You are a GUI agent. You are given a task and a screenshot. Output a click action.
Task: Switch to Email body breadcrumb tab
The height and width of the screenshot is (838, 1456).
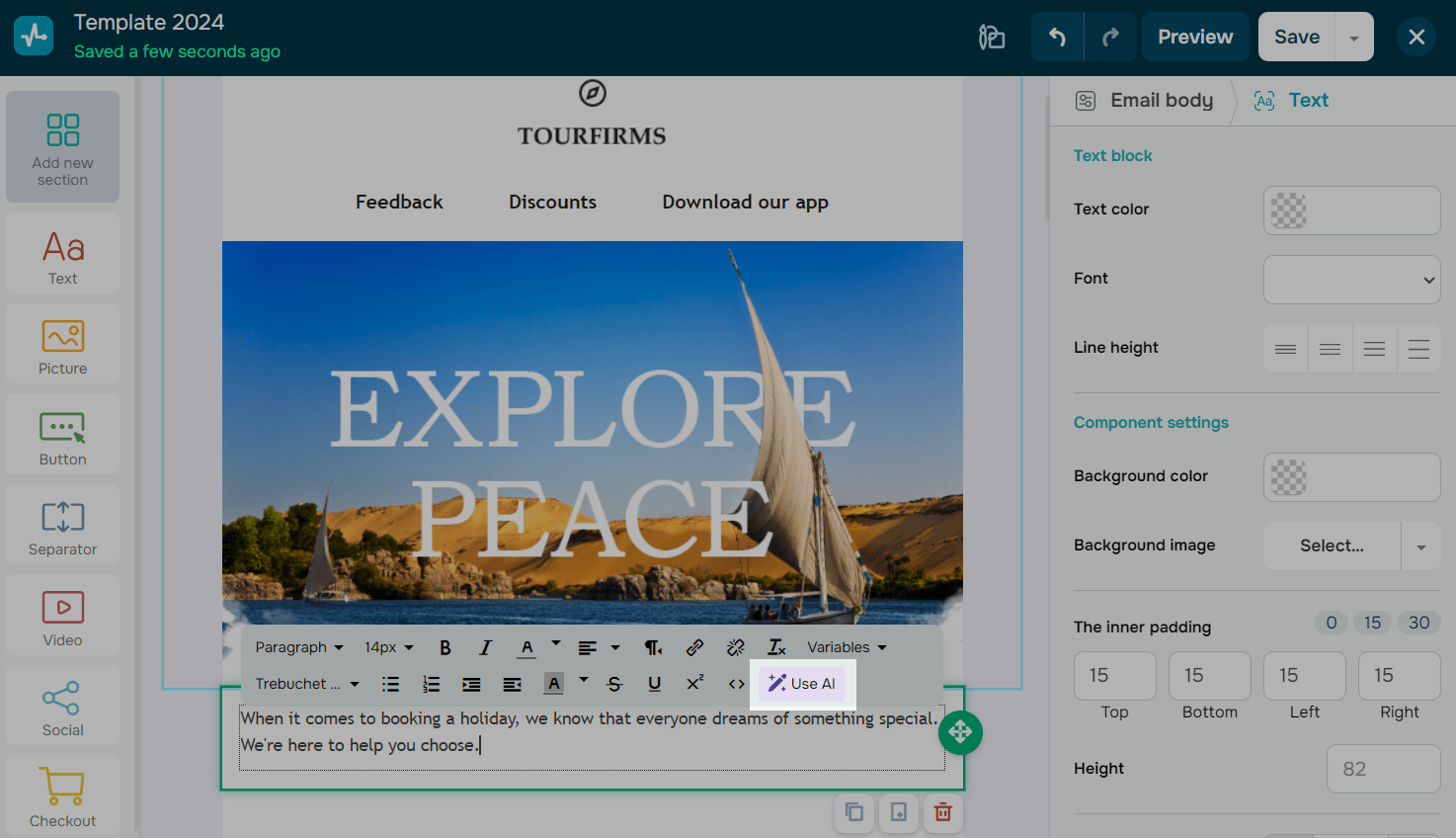(x=1145, y=101)
